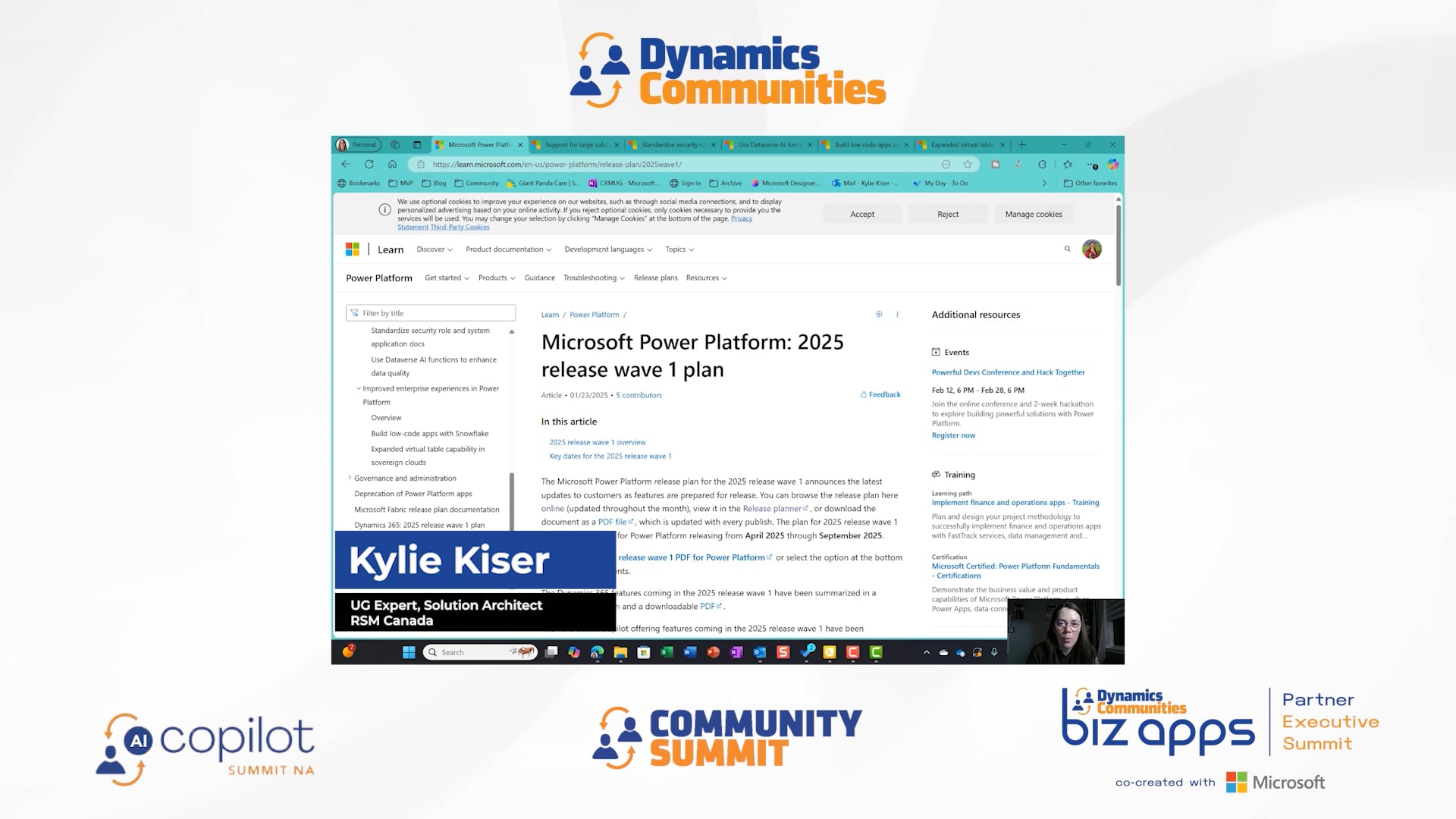This screenshot has height=819, width=1456.
Task: Collapse Improved enterprise experiences in Power Platform
Action: pyautogui.click(x=359, y=388)
